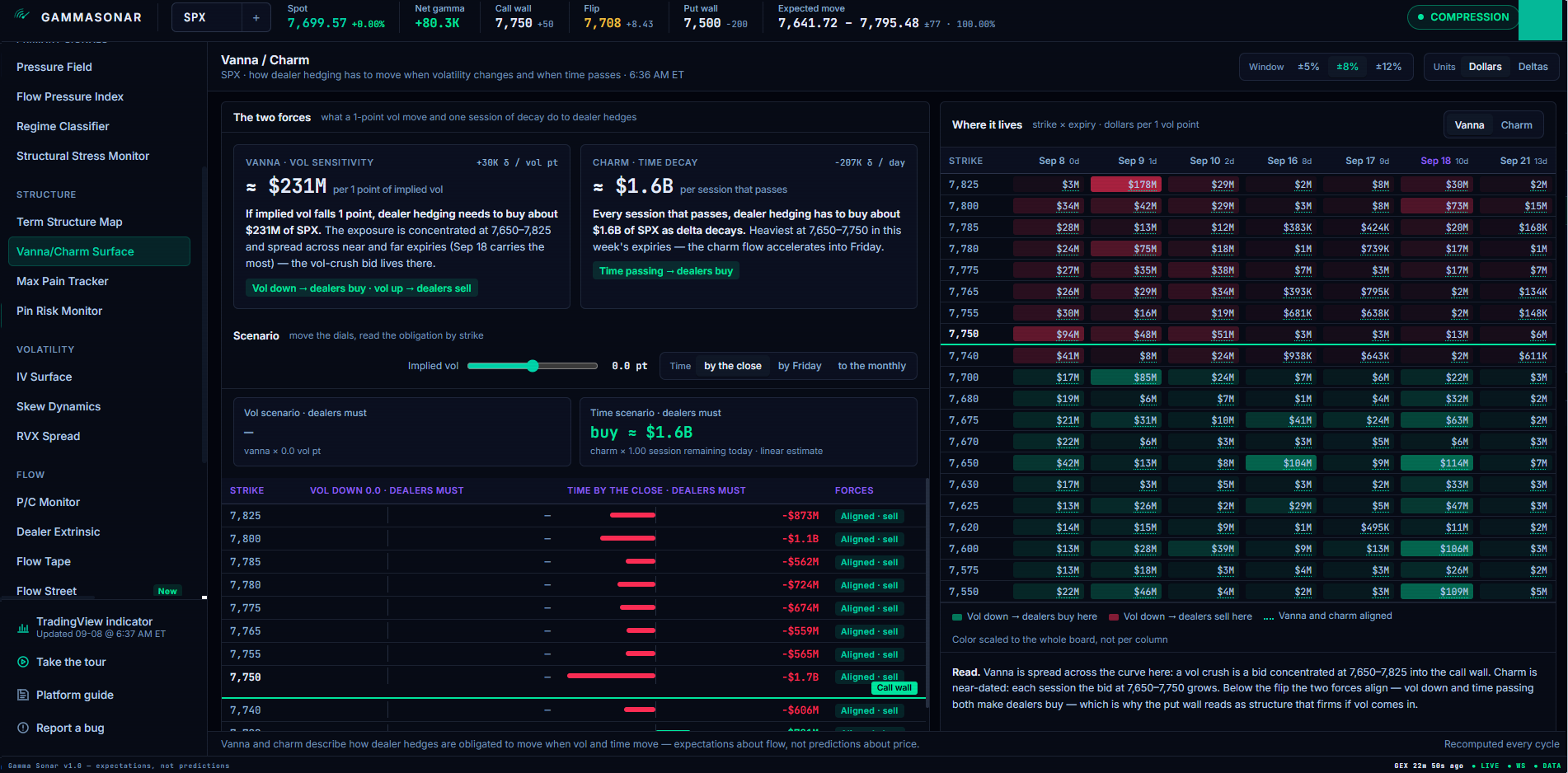
Task: Click the GEX 22m 50s ago status
Action: [1428, 766]
